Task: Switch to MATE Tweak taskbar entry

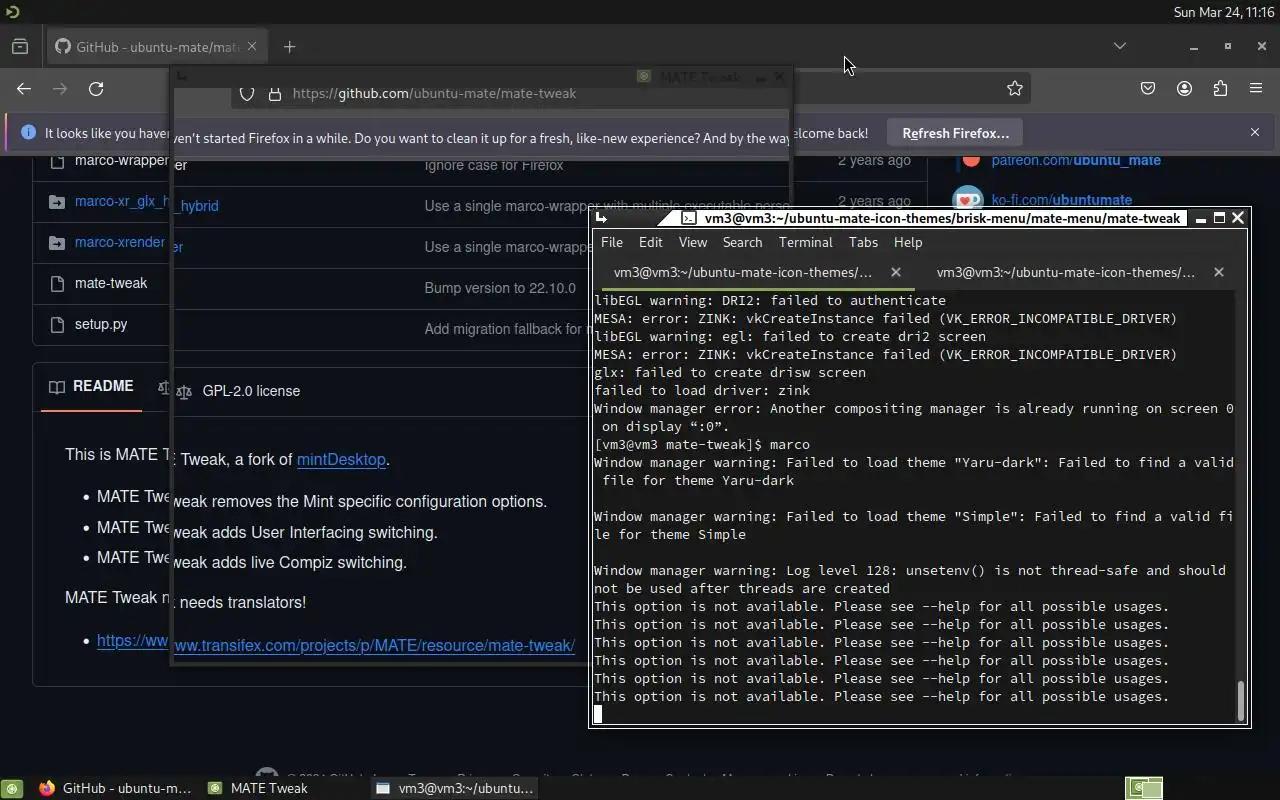Action: click(260, 788)
